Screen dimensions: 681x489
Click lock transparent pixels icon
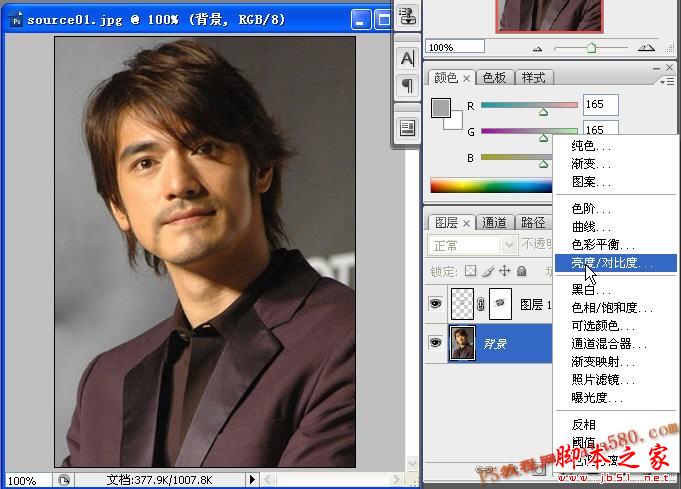click(470, 271)
